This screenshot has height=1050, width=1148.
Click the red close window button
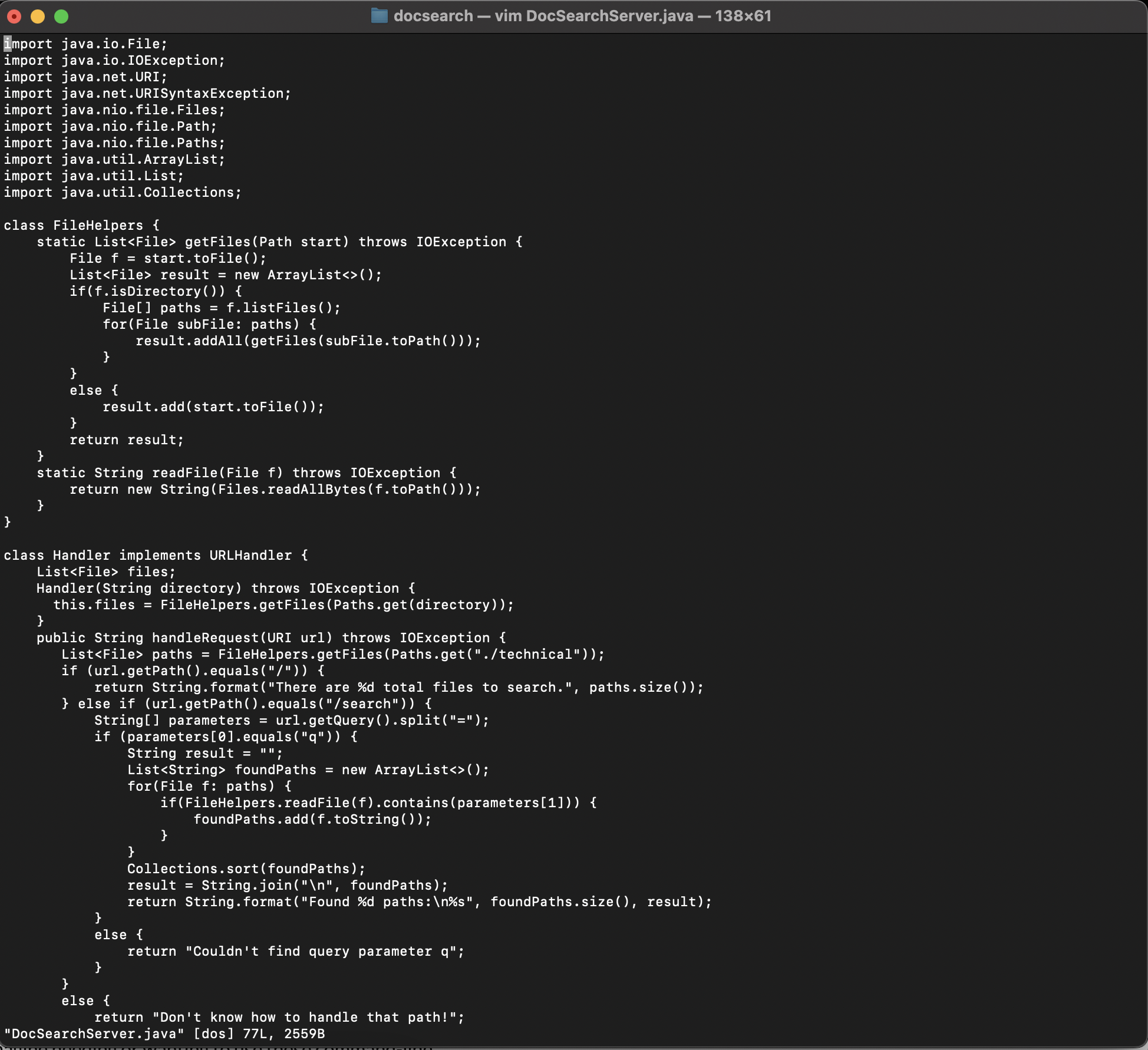(x=14, y=16)
